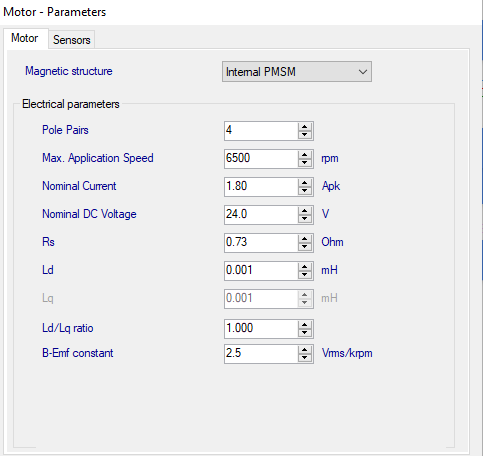
Task: Select the Motor tab
Action: pos(25,38)
